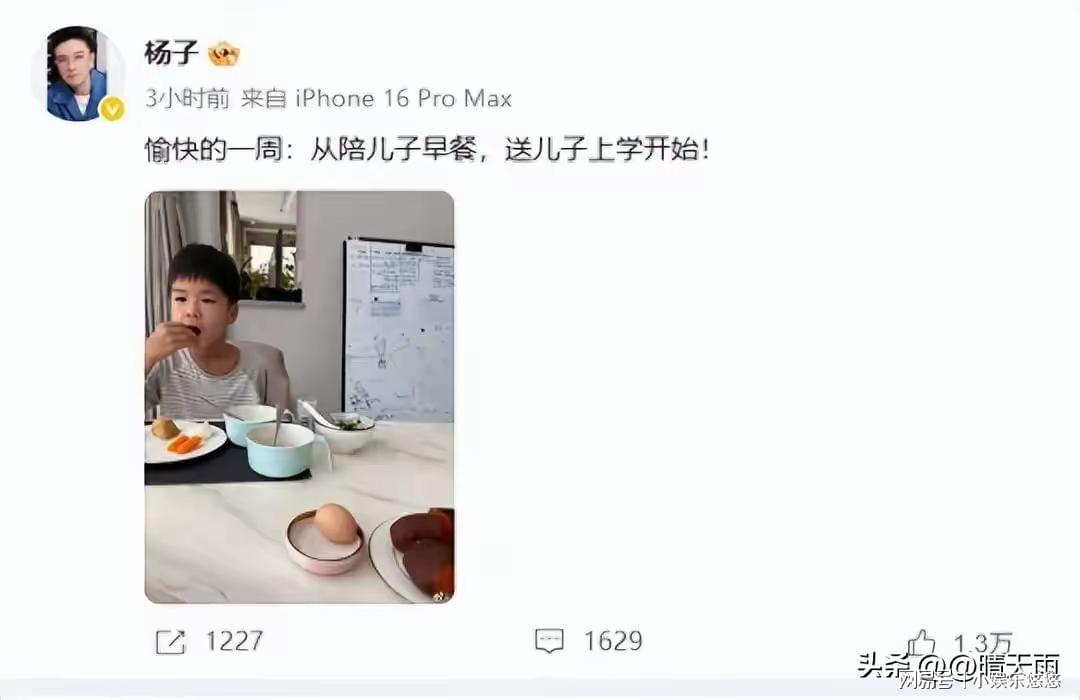Click the comment count 1629
The width and height of the screenshot is (1080, 700).
tap(613, 641)
